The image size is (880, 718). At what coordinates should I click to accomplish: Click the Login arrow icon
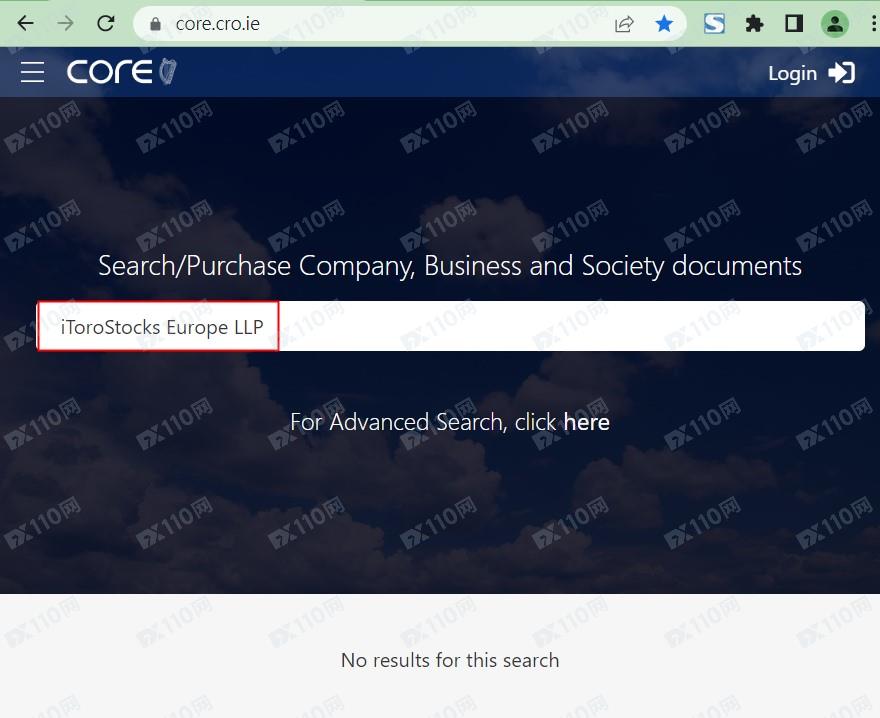pyautogui.click(x=841, y=72)
